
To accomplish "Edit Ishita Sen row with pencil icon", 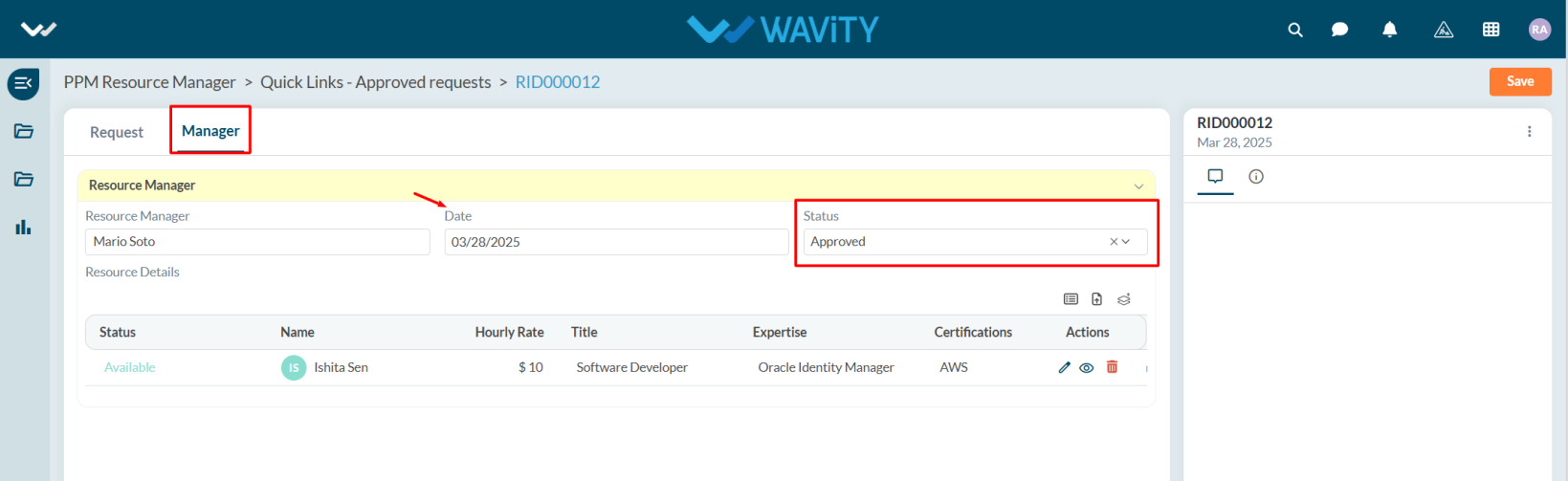I will [x=1065, y=367].
